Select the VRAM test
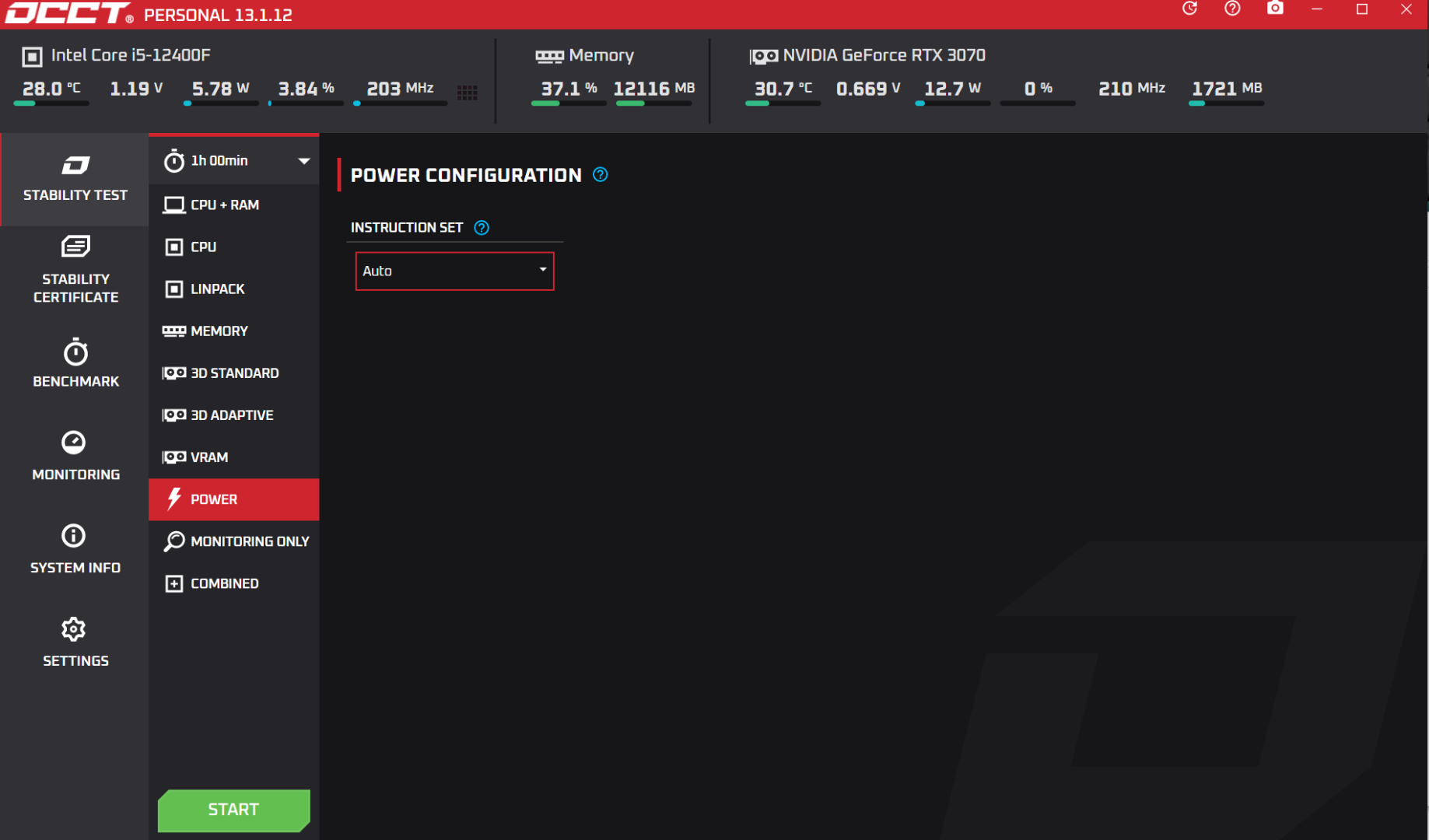The image size is (1429, 840). 234,457
